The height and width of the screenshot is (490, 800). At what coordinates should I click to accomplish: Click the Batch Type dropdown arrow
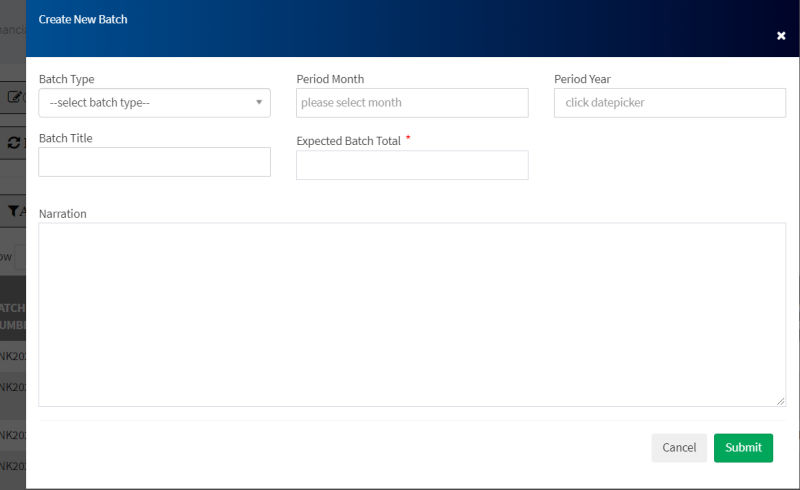[259, 102]
